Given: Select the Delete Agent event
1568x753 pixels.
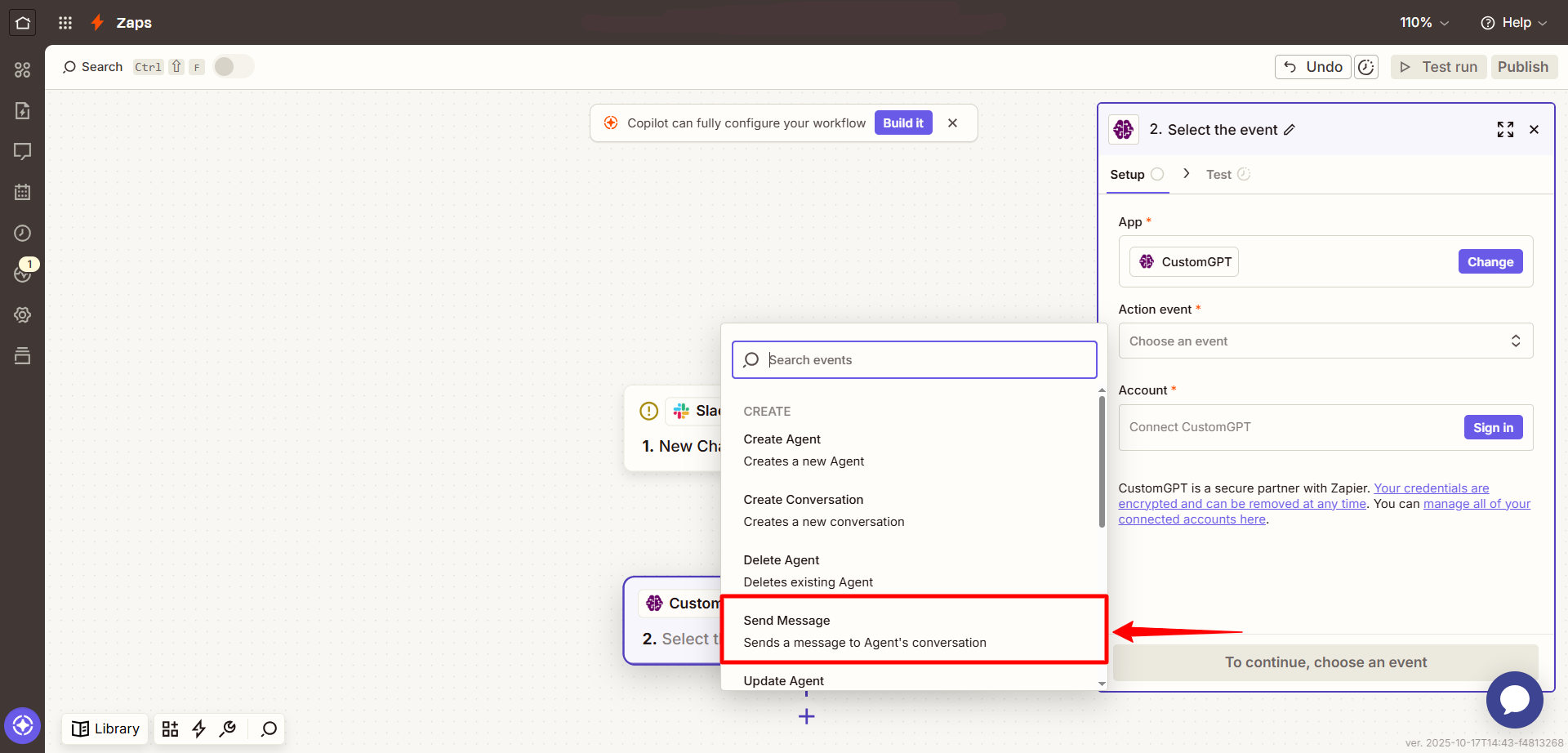Looking at the screenshot, I should [x=910, y=571].
